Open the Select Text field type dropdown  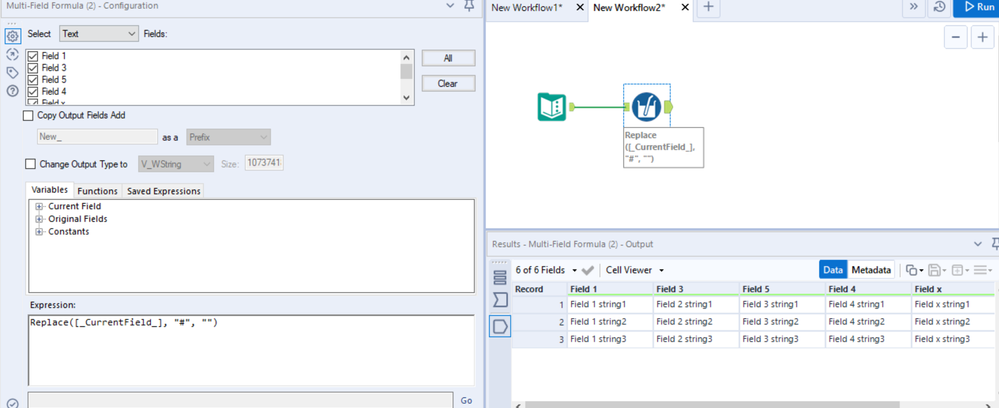(99, 34)
